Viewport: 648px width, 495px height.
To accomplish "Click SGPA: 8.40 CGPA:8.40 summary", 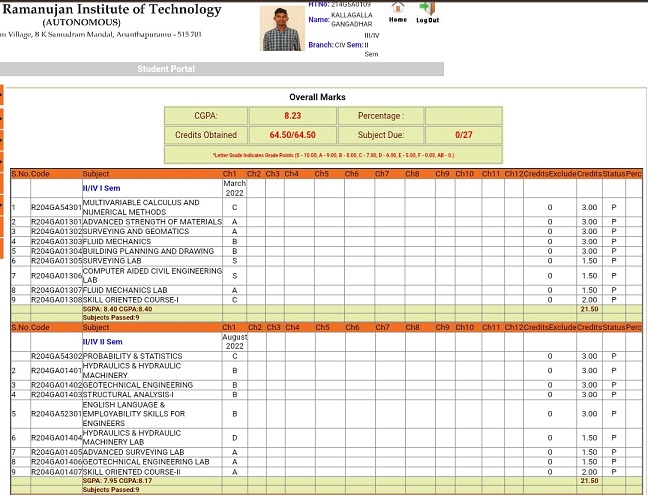I will click(x=117, y=309).
